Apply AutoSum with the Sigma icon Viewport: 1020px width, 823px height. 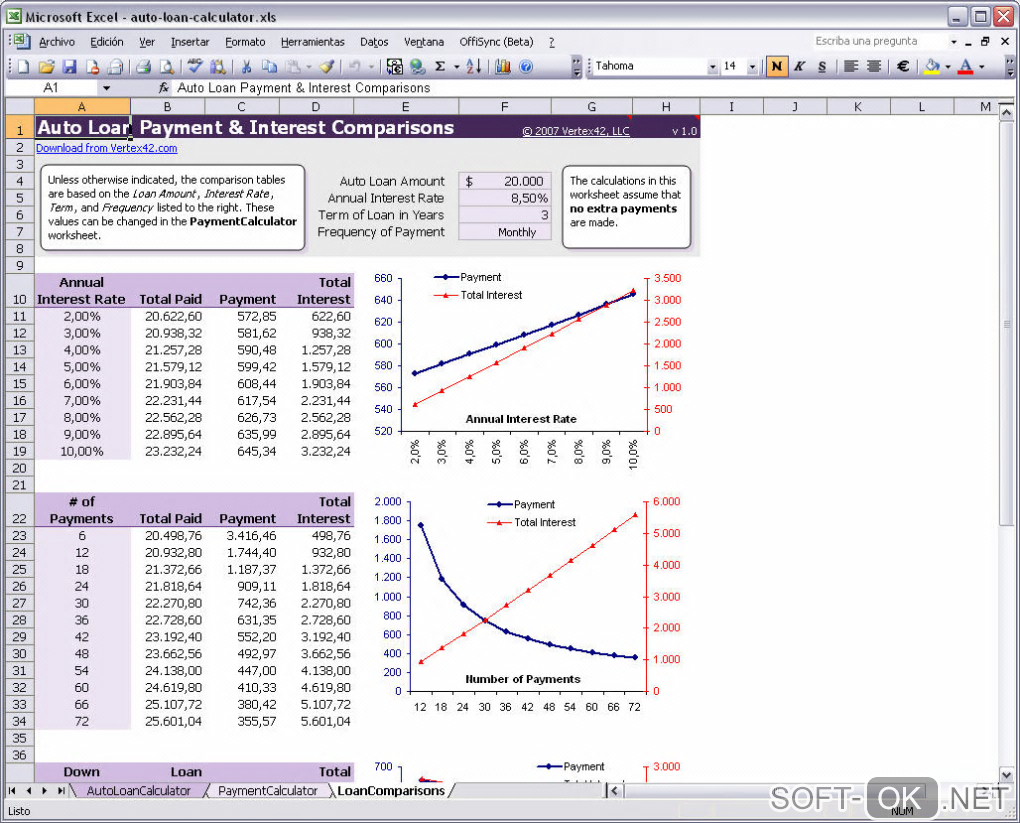440,66
